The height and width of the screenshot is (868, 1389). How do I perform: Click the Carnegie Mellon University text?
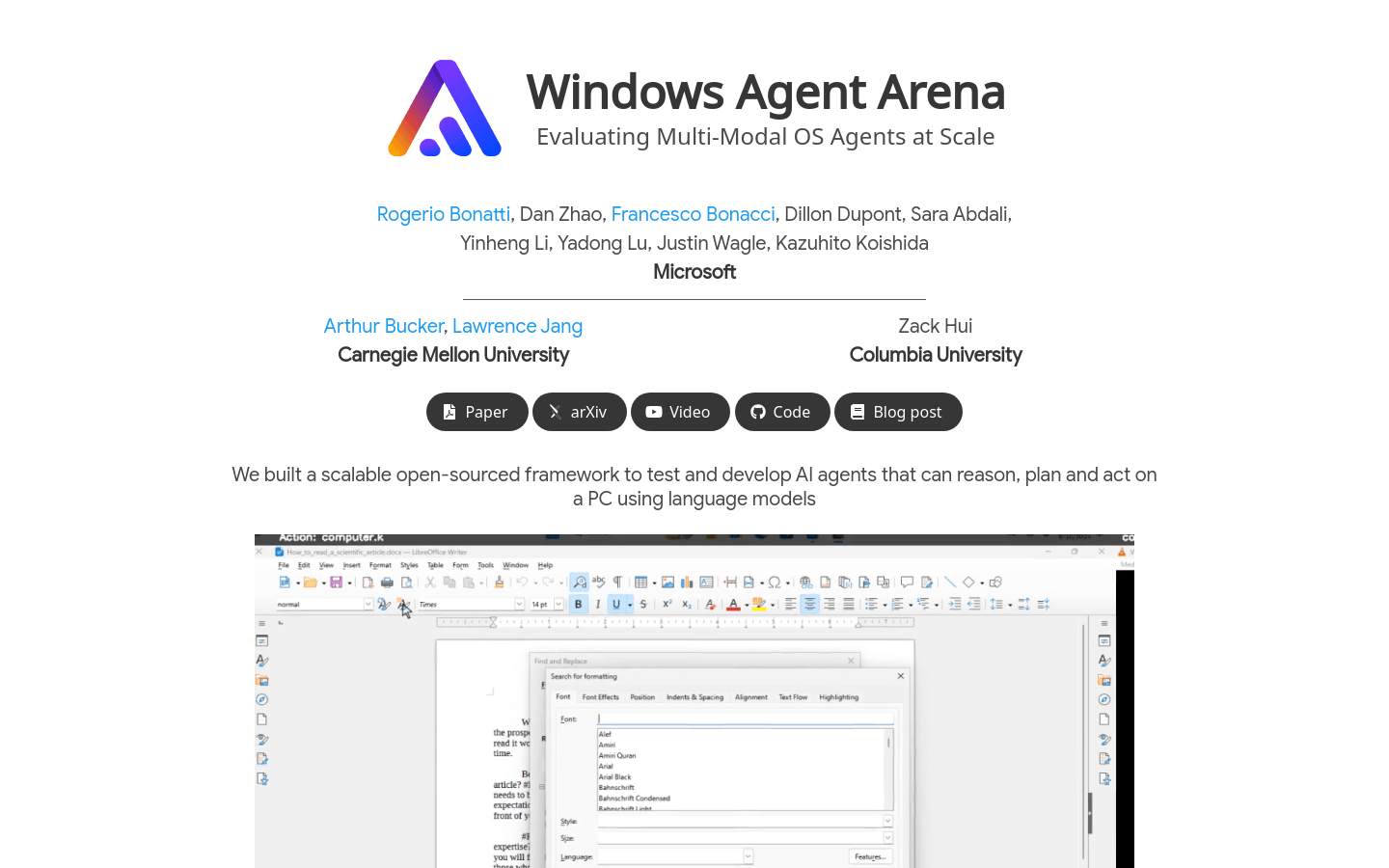453,355
